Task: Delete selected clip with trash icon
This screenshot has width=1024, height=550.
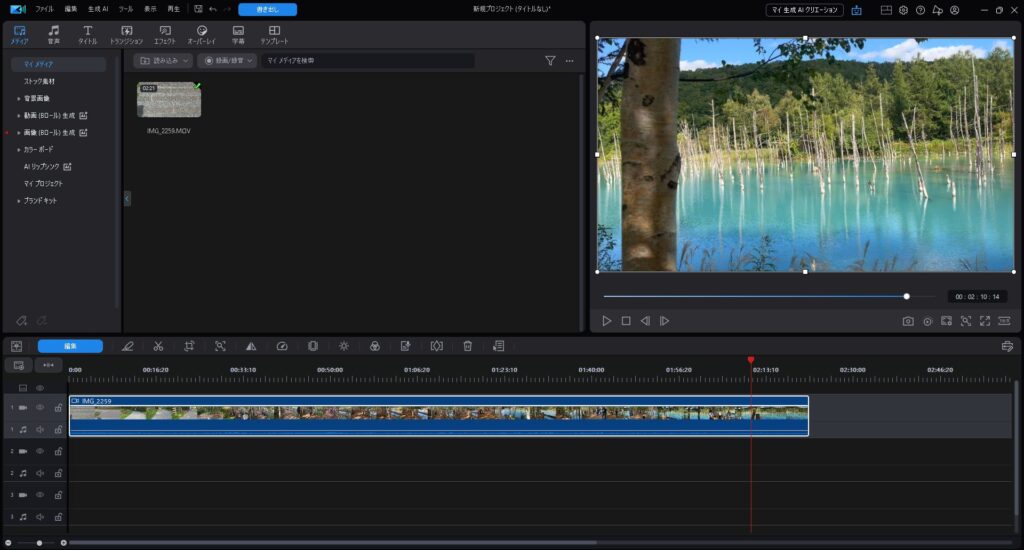Action: [x=468, y=346]
